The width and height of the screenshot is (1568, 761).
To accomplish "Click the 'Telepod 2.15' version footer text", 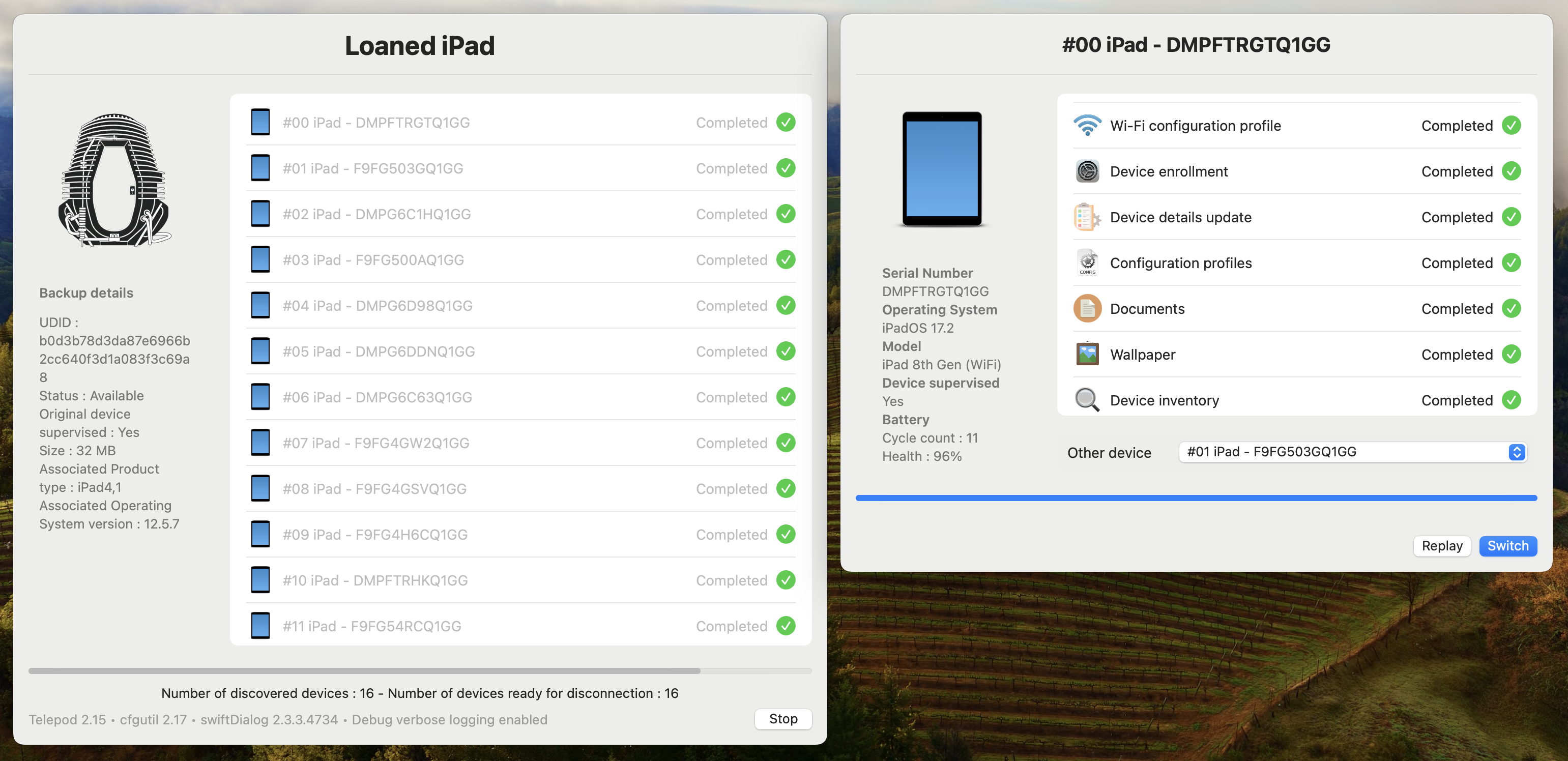I will tap(68, 720).
